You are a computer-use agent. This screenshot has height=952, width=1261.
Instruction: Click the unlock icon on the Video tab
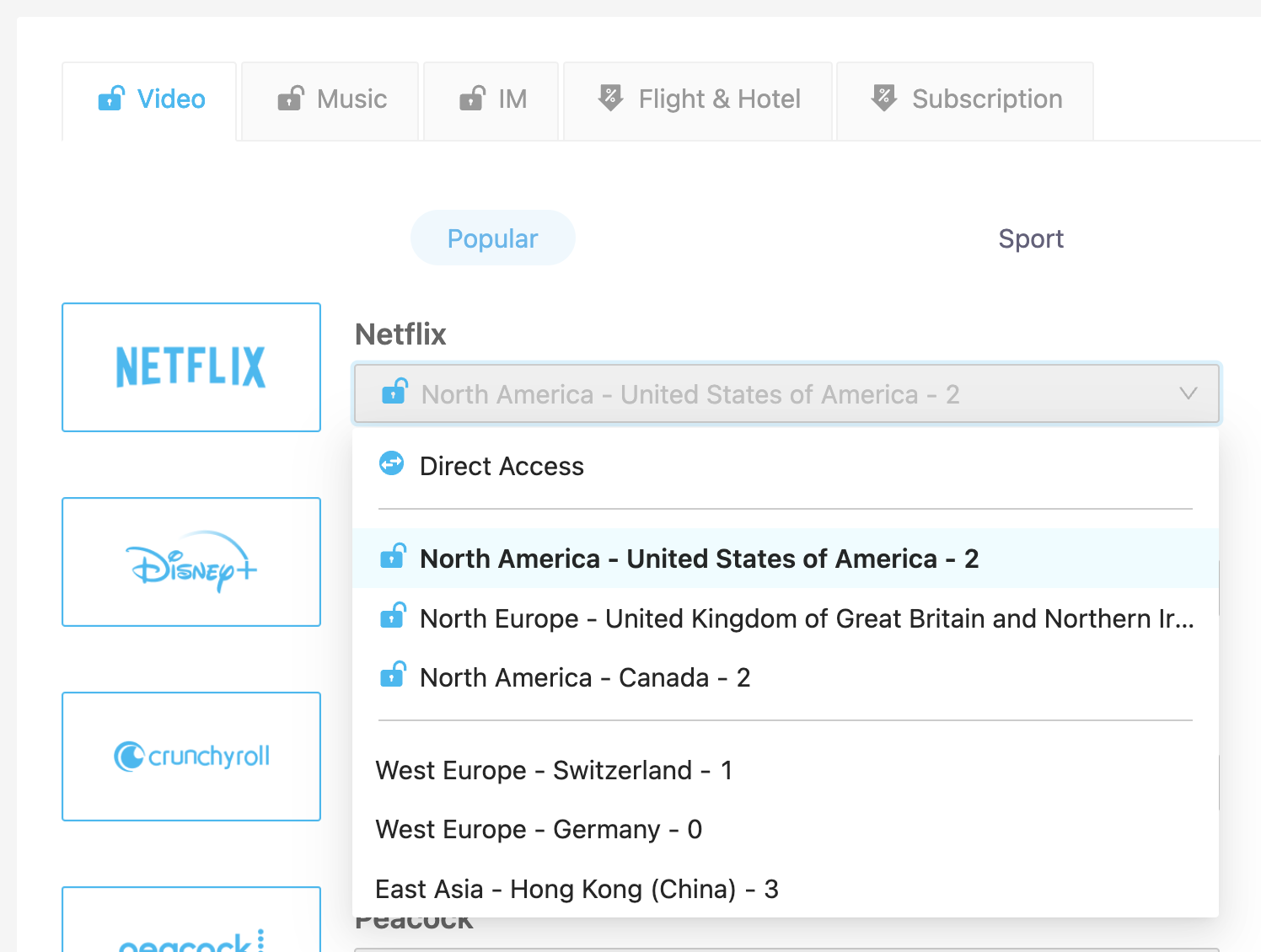tap(111, 98)
